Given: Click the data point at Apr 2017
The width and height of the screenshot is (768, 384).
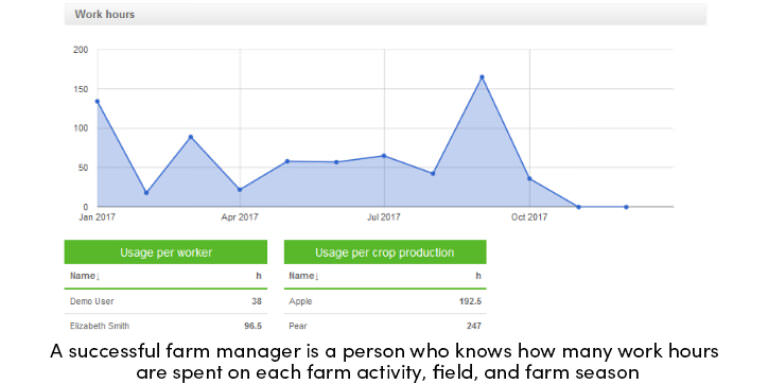Looking at the screenshot, I should coord(240,190).
